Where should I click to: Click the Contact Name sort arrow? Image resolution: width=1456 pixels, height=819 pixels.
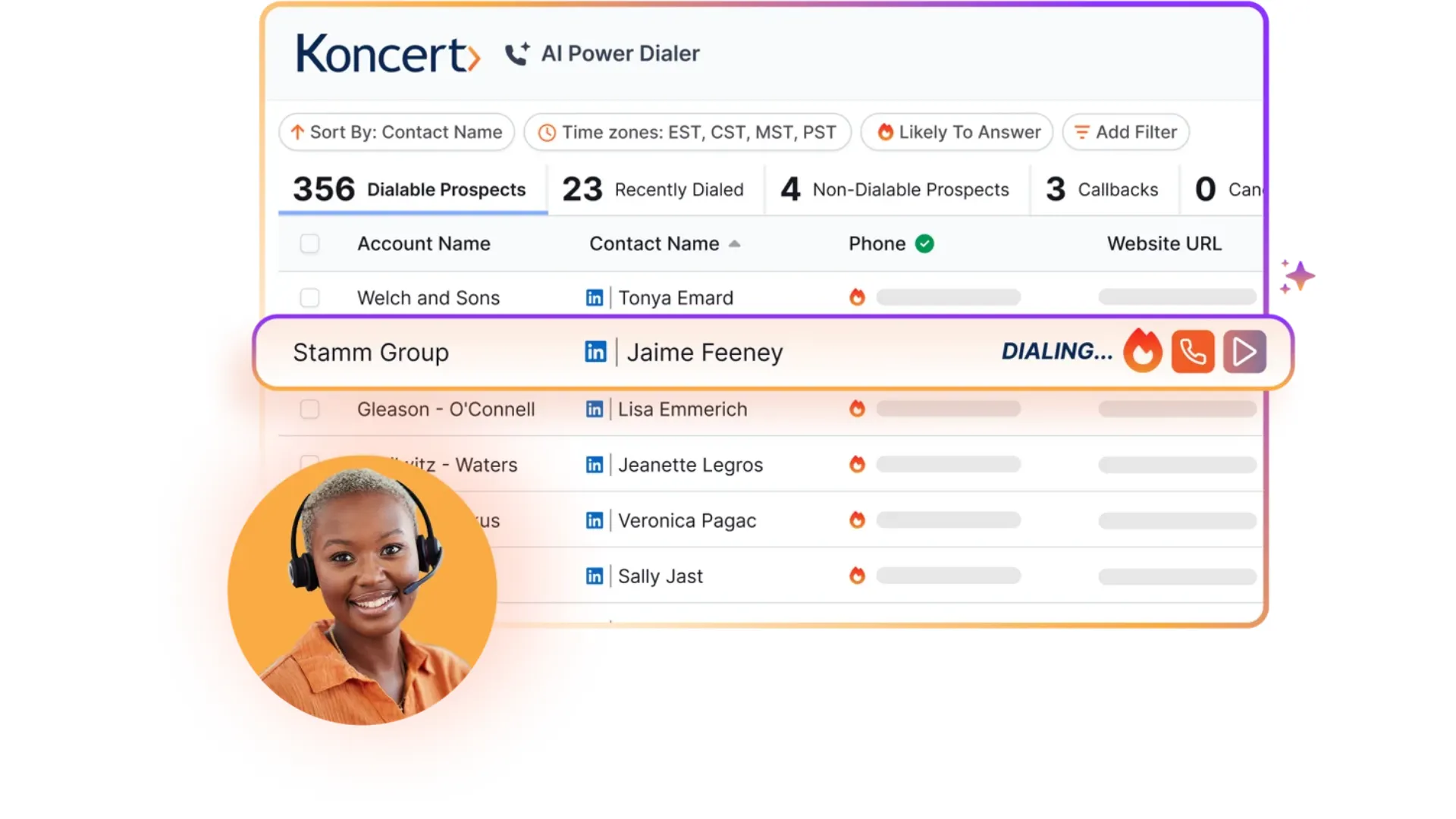click(734, 243)
